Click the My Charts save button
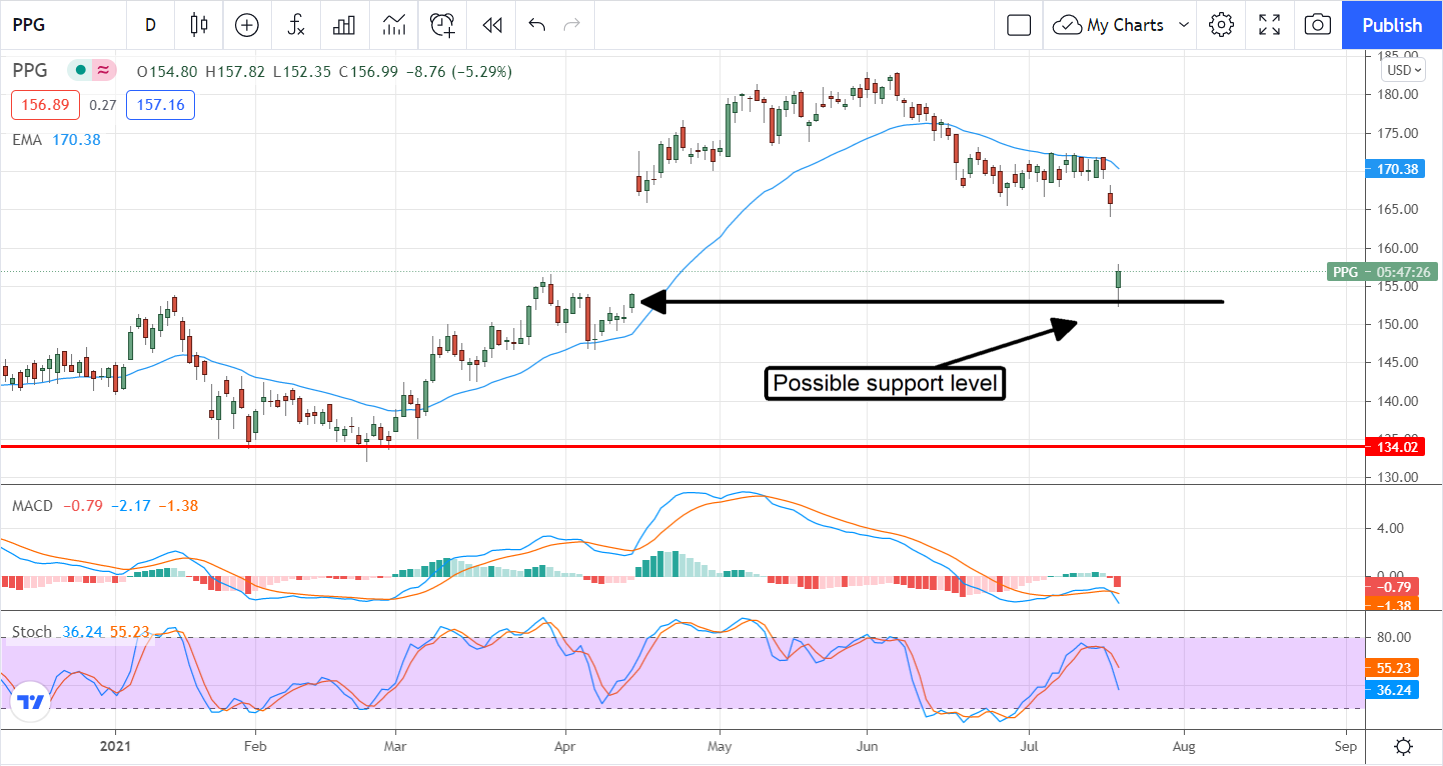This screenshot has width=1443, height=766. click(x=1109, y=25)
